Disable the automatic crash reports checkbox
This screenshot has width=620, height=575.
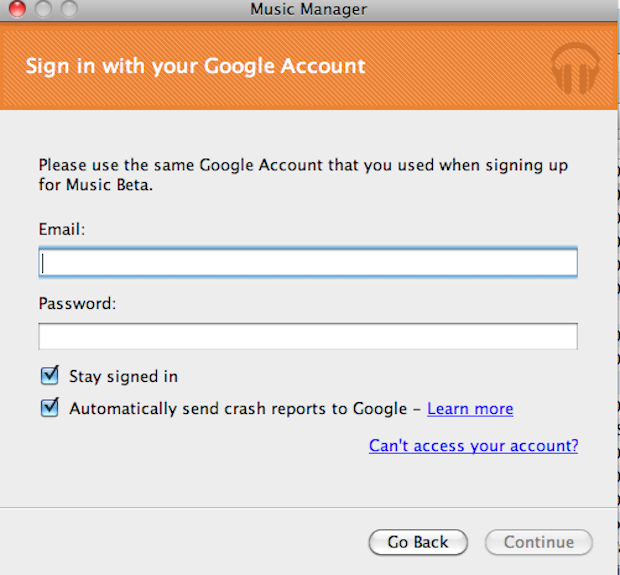tap(50, 408)
